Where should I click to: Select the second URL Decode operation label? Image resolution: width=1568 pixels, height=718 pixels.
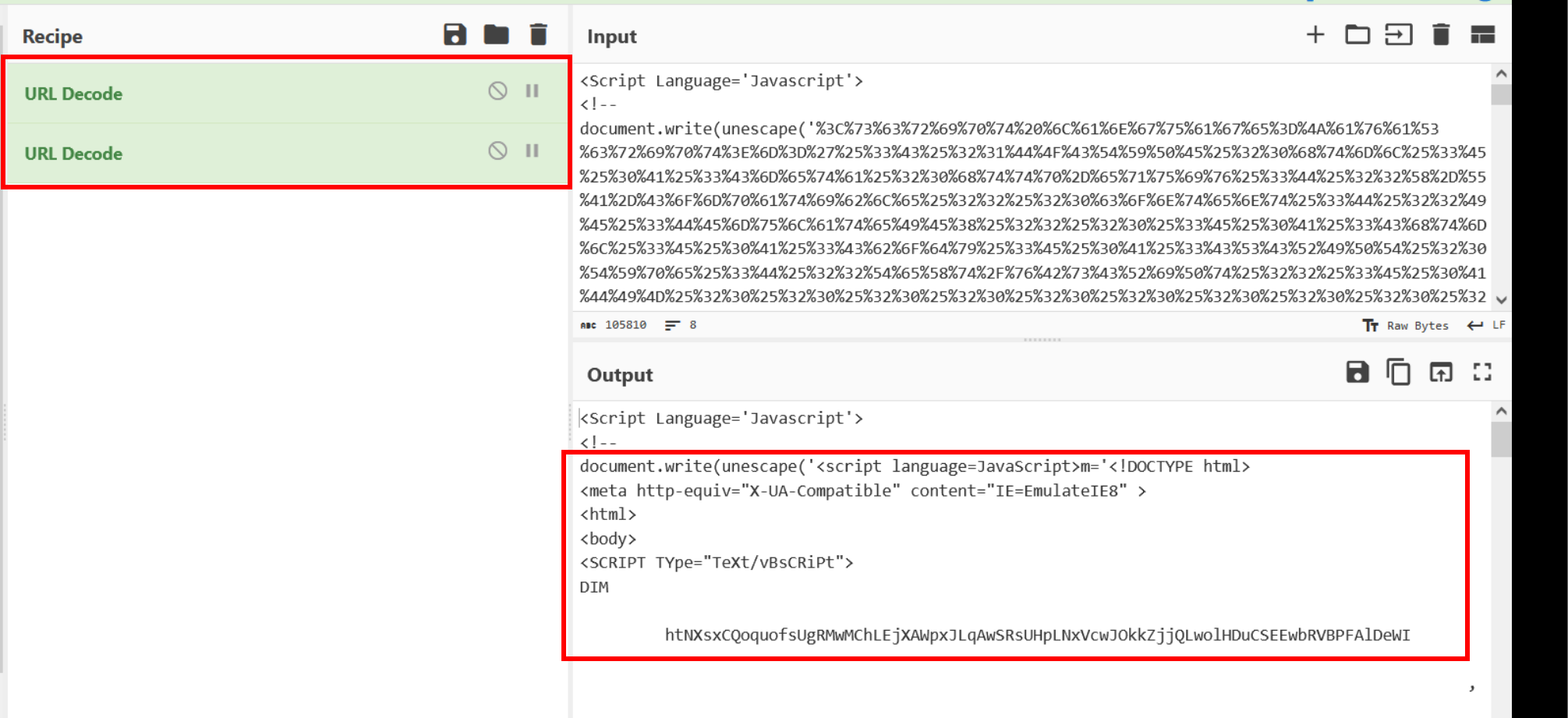click(x=73, y=154)
